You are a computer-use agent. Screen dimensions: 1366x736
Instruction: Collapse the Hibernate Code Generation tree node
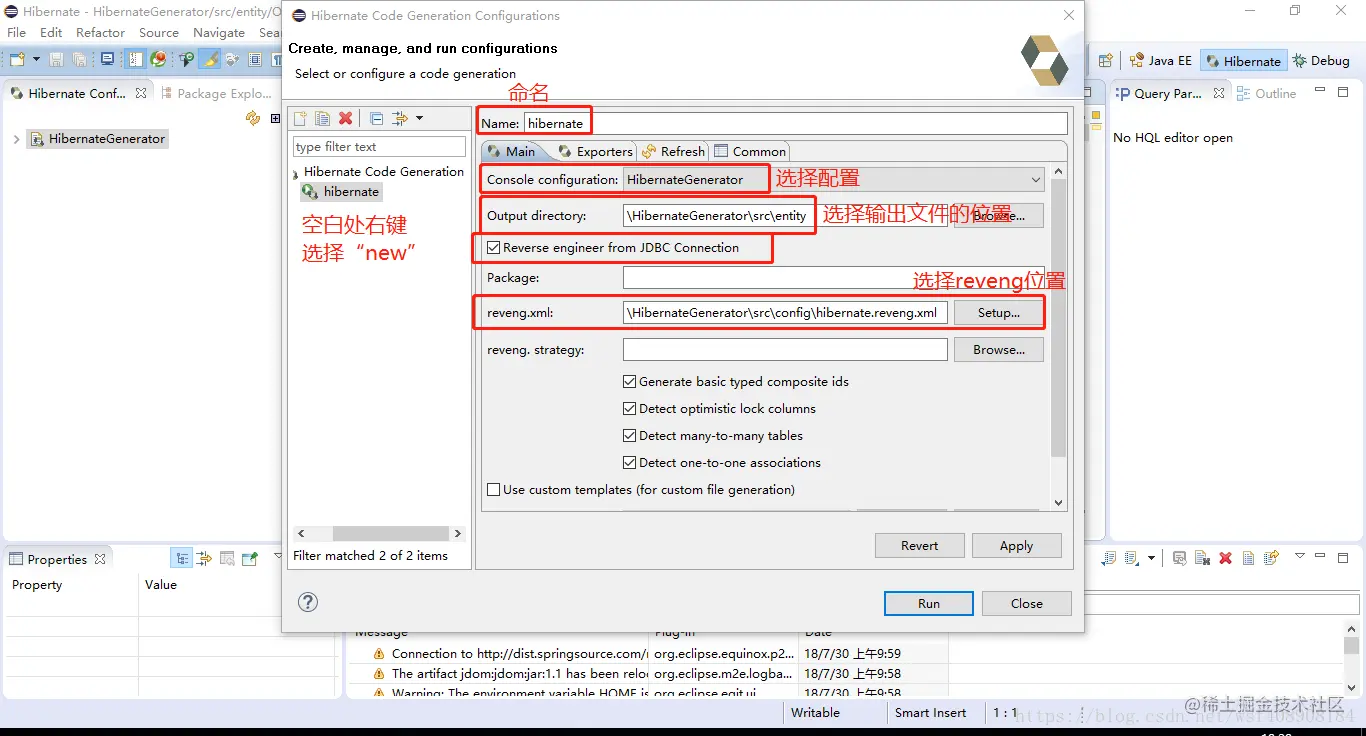tap(296, 174)
